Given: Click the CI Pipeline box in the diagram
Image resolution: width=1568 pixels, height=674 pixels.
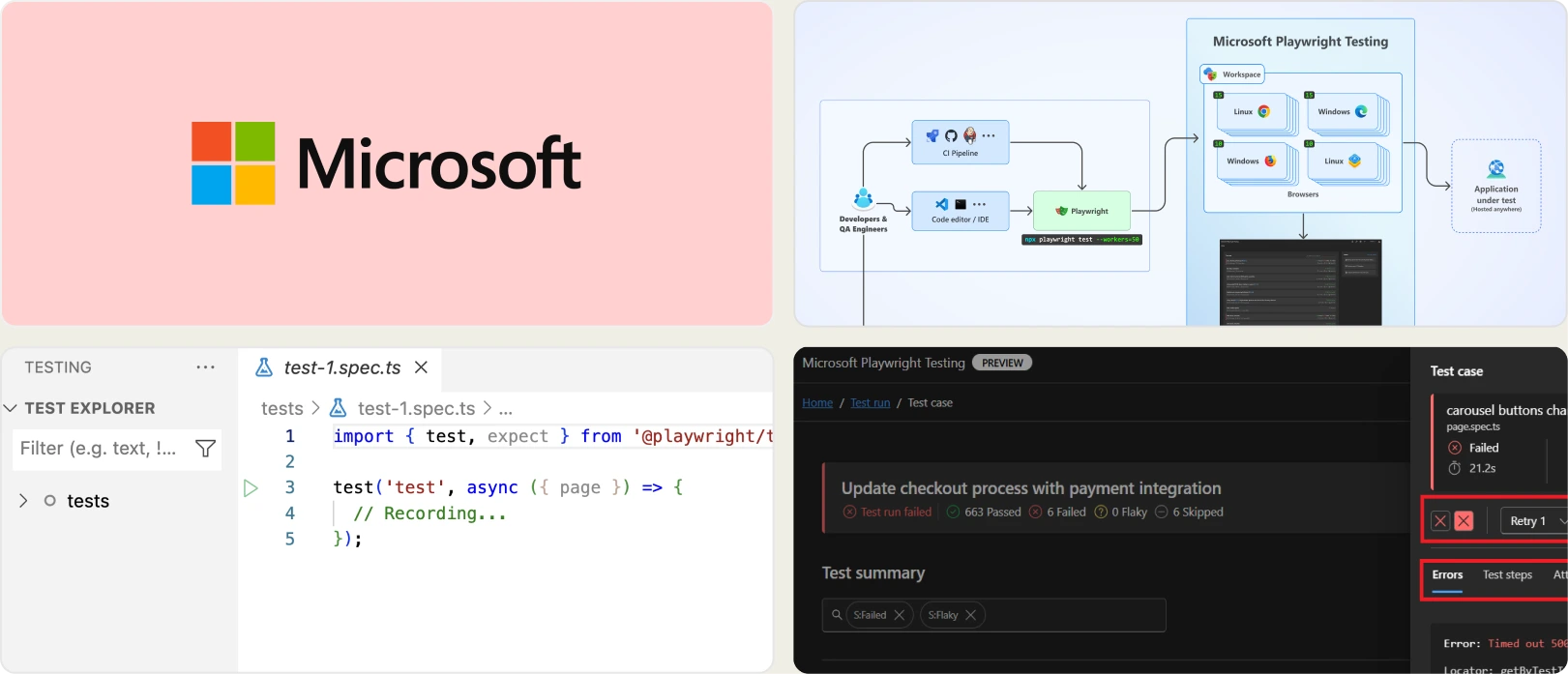Looking at the screenshot, I should (961, 142).
